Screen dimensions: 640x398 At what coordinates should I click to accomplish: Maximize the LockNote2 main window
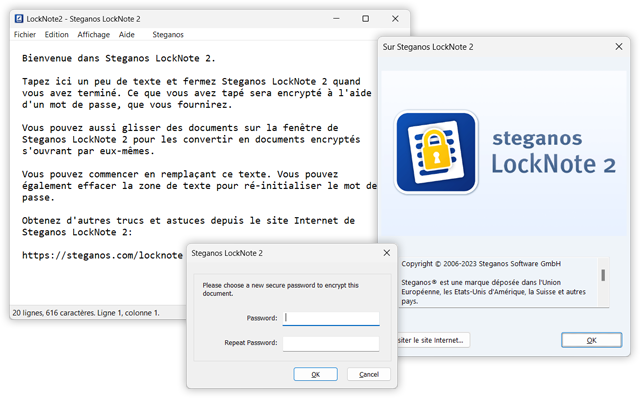coord(365,19)
